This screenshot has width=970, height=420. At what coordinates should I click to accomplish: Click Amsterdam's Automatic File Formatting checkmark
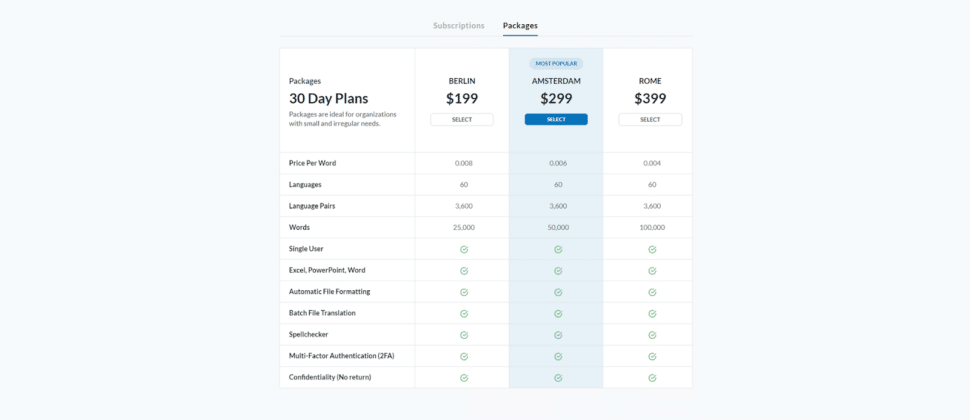[558, 292]
